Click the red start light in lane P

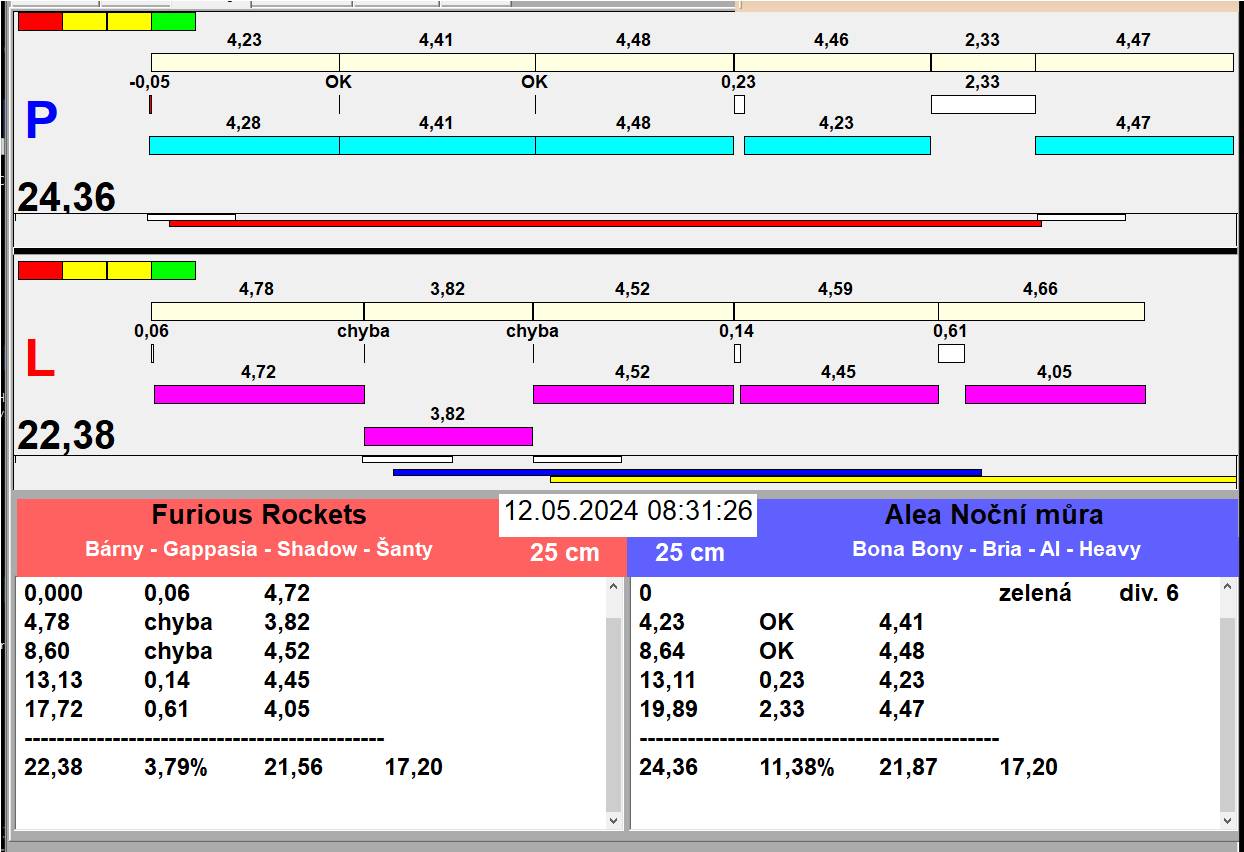point(40,22)
